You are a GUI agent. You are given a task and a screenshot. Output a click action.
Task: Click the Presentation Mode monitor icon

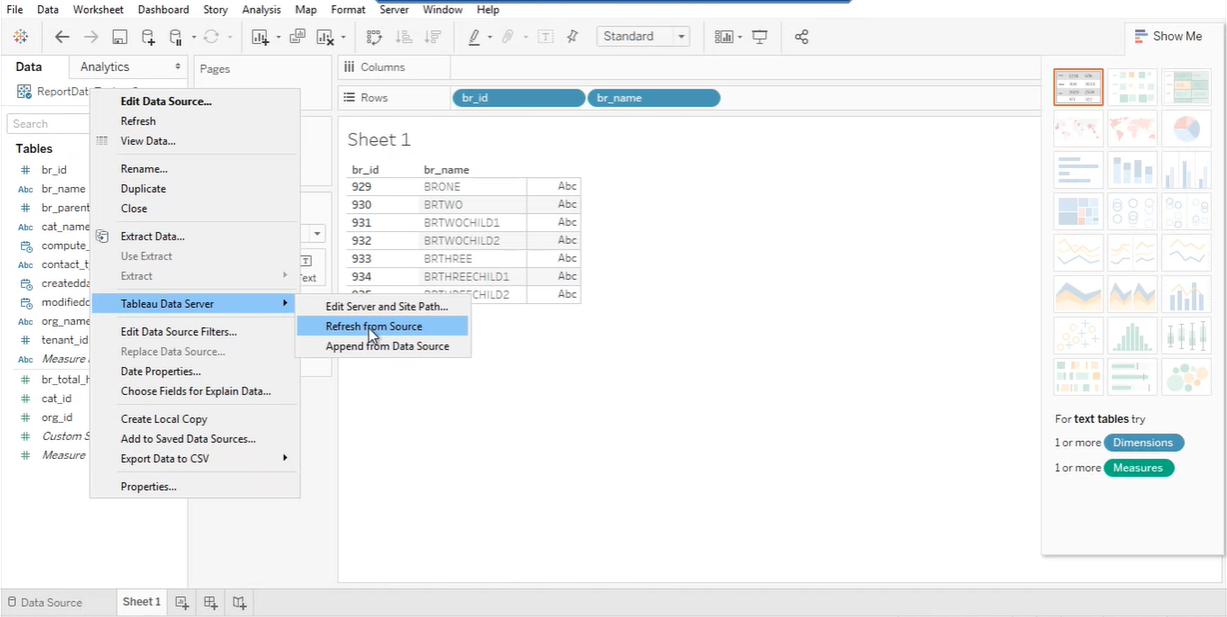pyautogui.click(x=760, y=37)
